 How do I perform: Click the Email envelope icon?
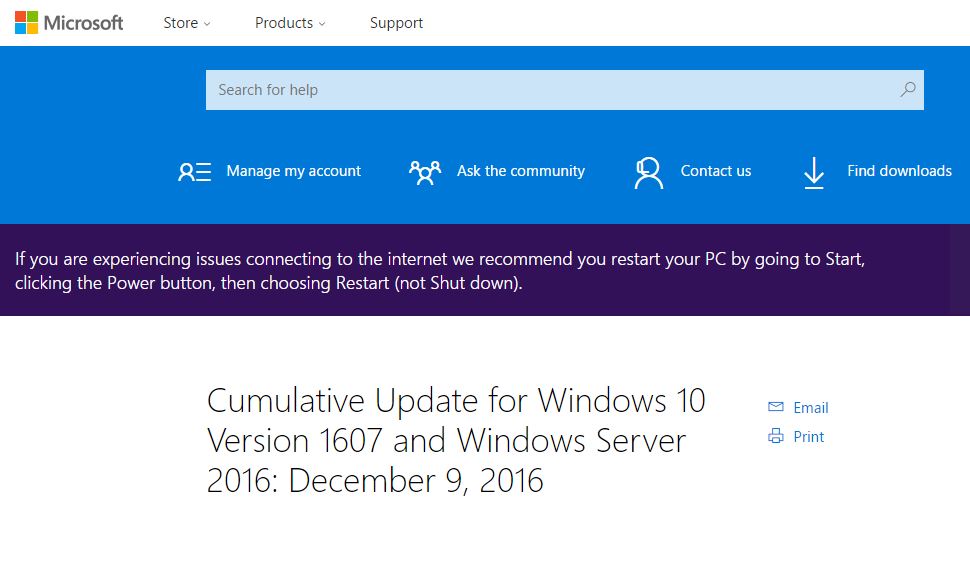click(775, 407)
